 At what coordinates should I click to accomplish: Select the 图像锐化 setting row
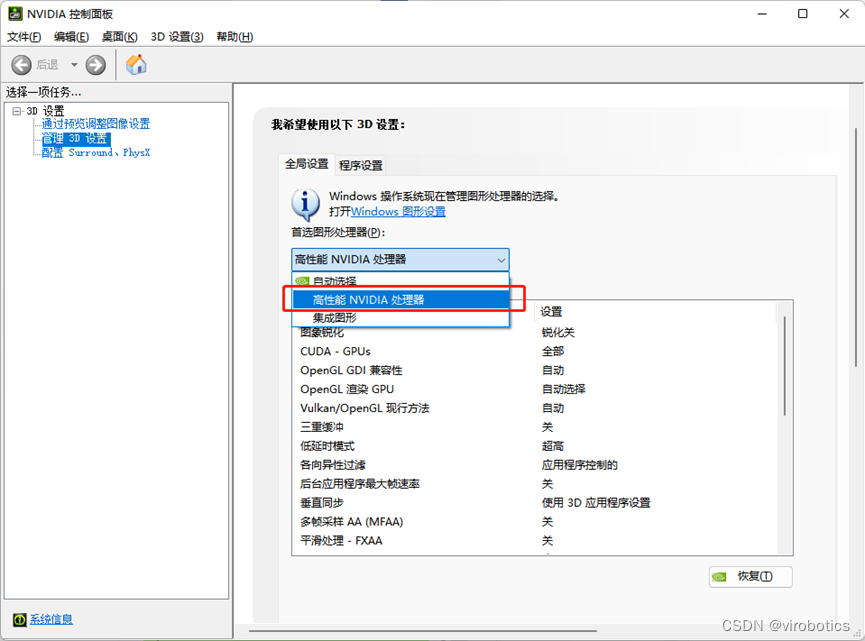[x=534, y=333]
